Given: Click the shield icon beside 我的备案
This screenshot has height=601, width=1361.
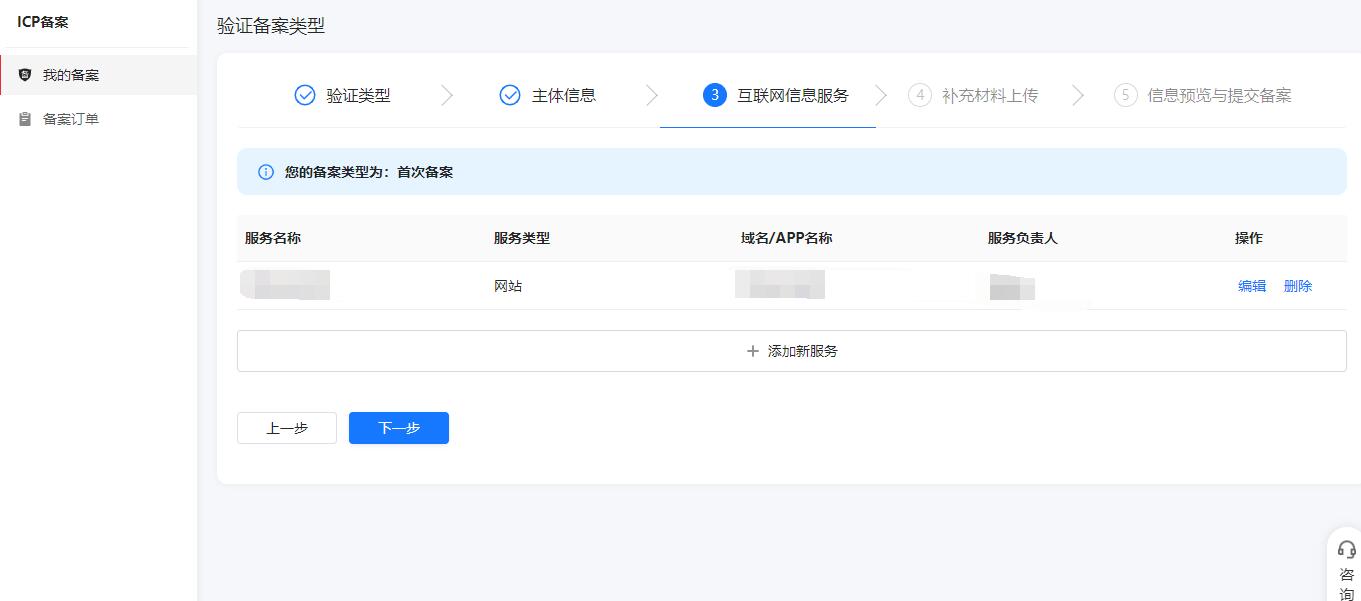Looking at the screenshot, I should tap(25, 75).
